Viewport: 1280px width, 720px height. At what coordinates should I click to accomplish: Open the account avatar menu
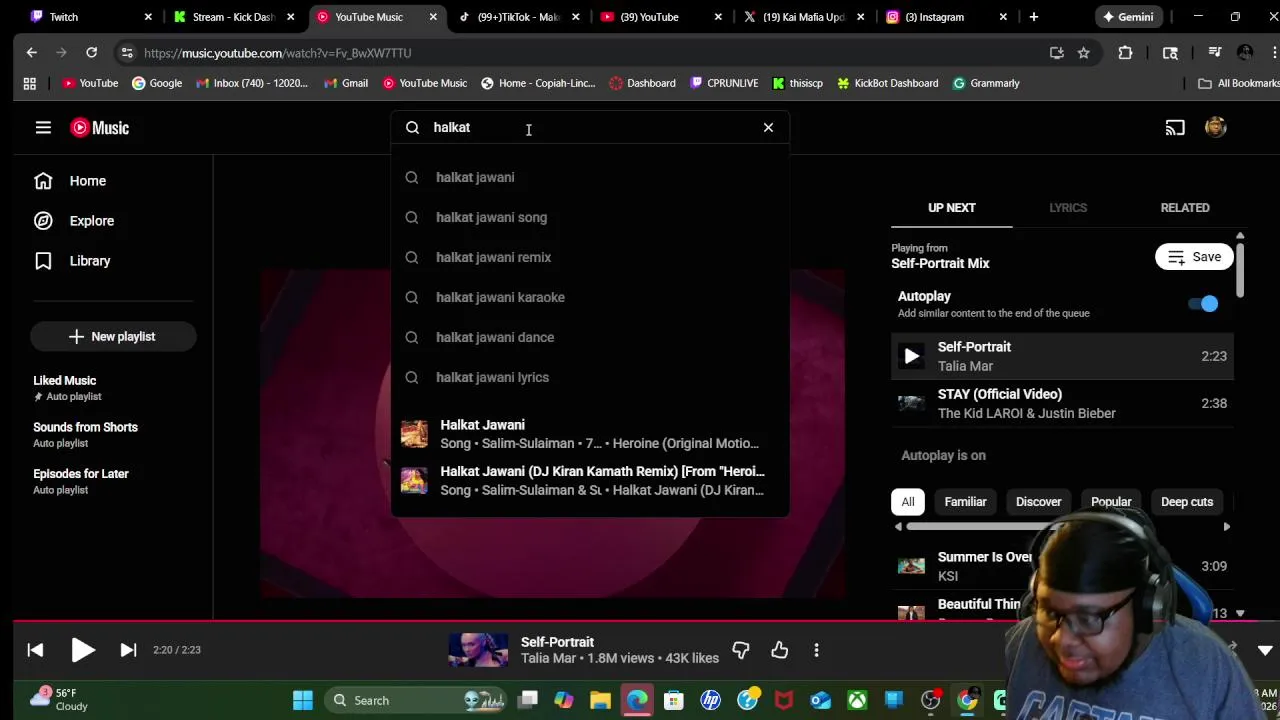point(1215,127)
